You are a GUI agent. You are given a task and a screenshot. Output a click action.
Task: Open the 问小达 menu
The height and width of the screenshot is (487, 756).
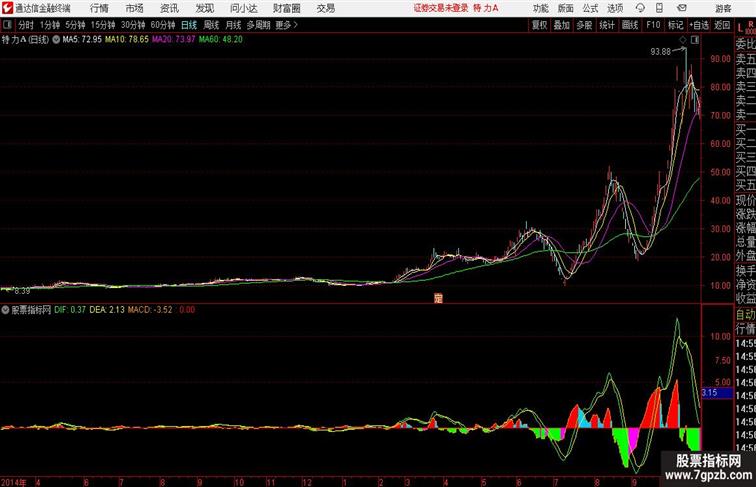pyautogui.click(x=243, y=8)
